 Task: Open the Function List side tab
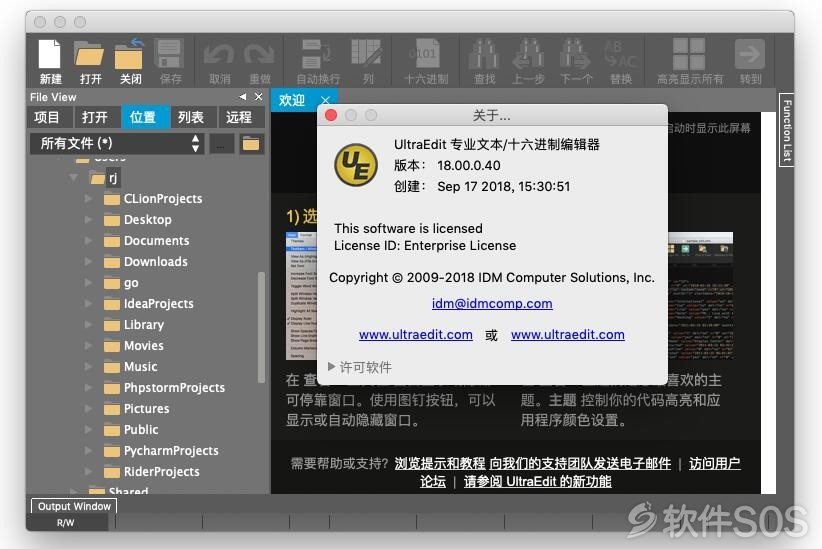[x=786, y=130]
